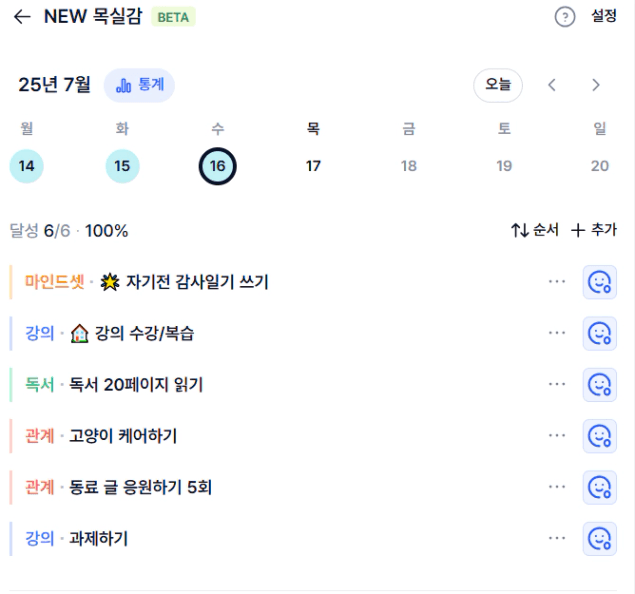The height and width of the screenshot is (594, 635).
Task: Open the three-dot menu for 자기전 감사일기 쓰기
Action: point(557,281)
